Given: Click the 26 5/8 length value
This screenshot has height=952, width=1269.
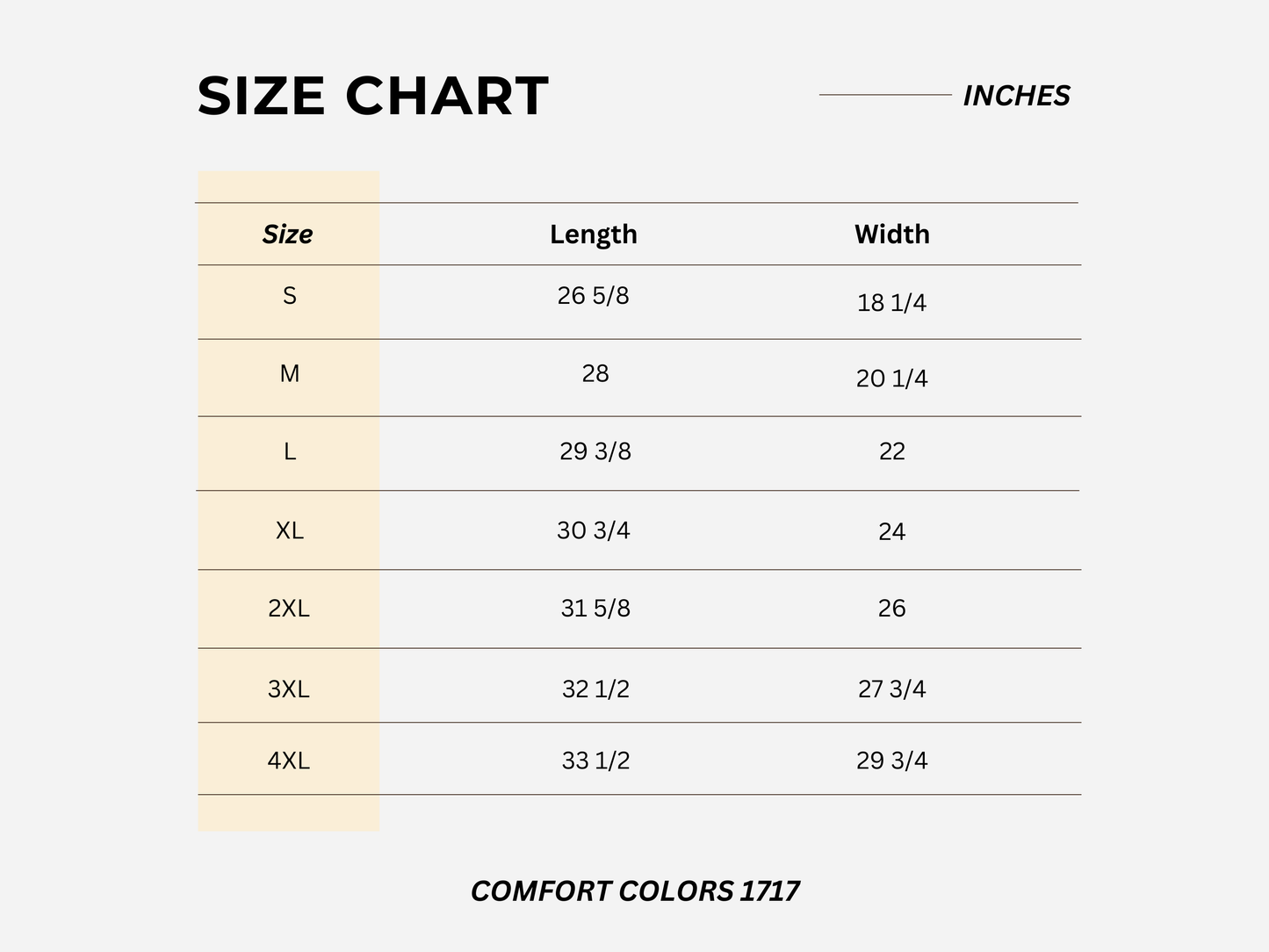Looking at the screenshot, I should 594,296.
